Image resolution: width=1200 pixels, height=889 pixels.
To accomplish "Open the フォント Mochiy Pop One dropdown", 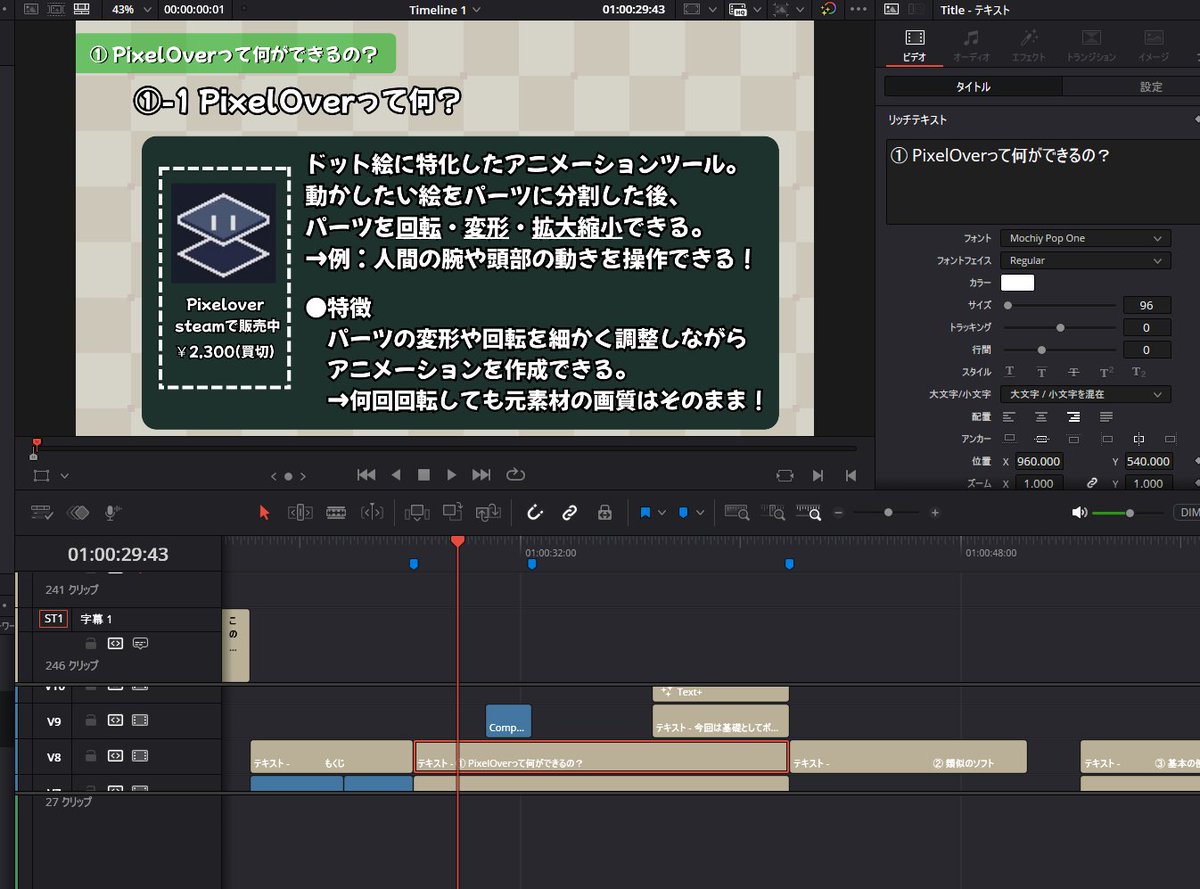I will pyautogui.click(x=1085, y=238).
